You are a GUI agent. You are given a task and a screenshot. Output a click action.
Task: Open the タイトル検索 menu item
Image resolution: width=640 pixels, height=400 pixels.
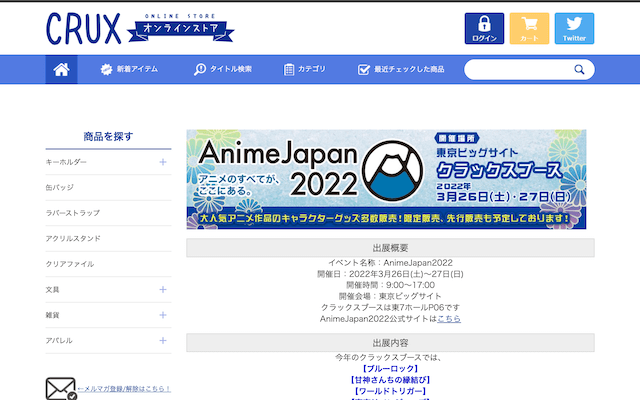click(222, 69)
